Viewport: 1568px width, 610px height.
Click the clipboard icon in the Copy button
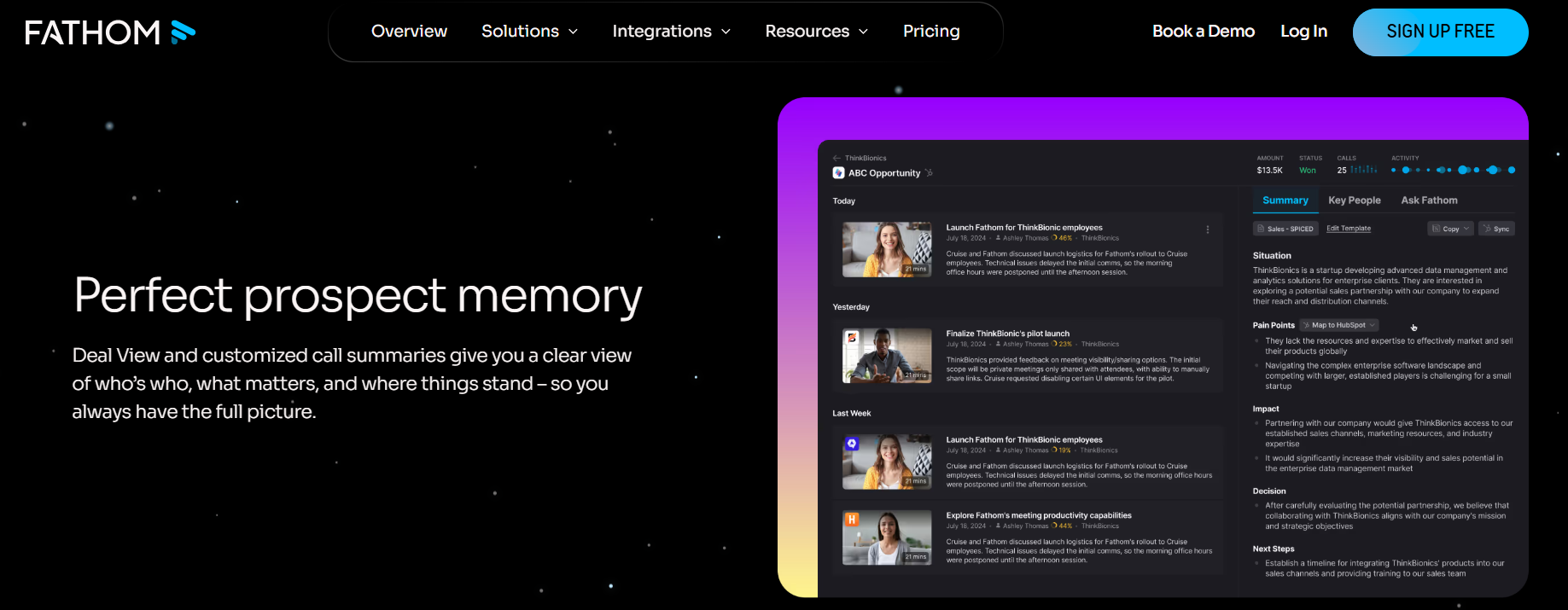(x=1436, y=229)
